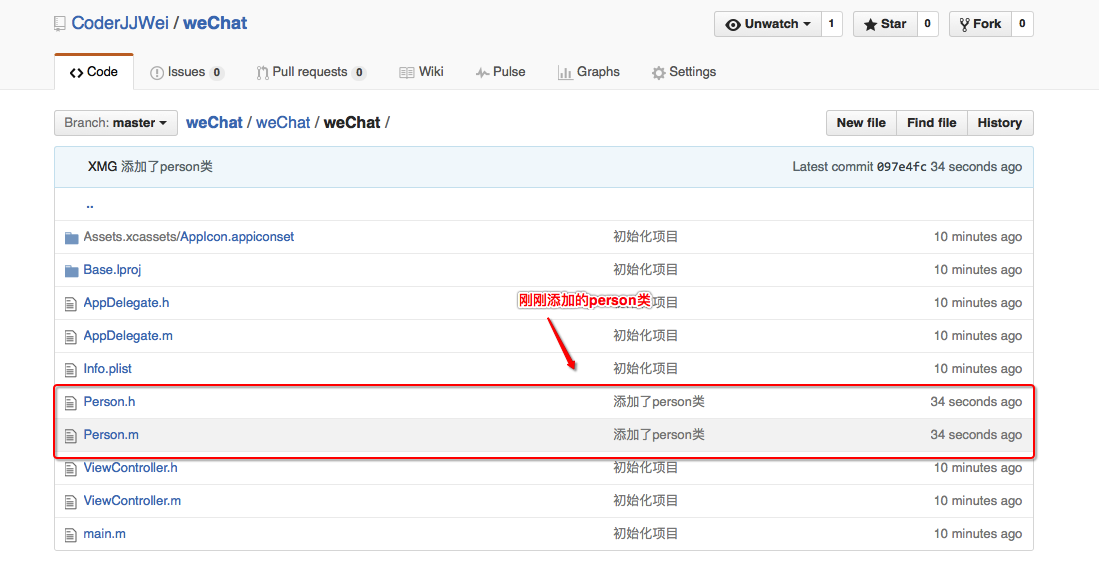
Task: Click the file icon beside Info.plist
Action: coord(70,369)
